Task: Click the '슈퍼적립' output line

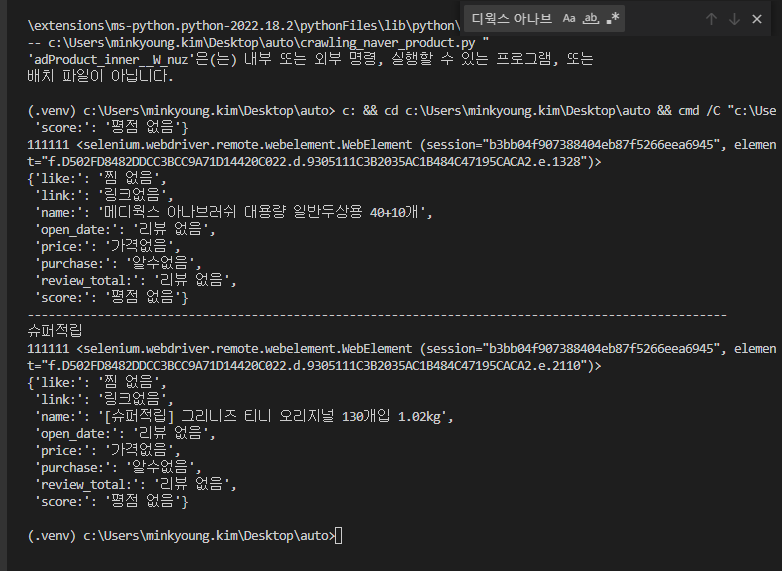Action: pyautogui.click(x=55, y=331)
